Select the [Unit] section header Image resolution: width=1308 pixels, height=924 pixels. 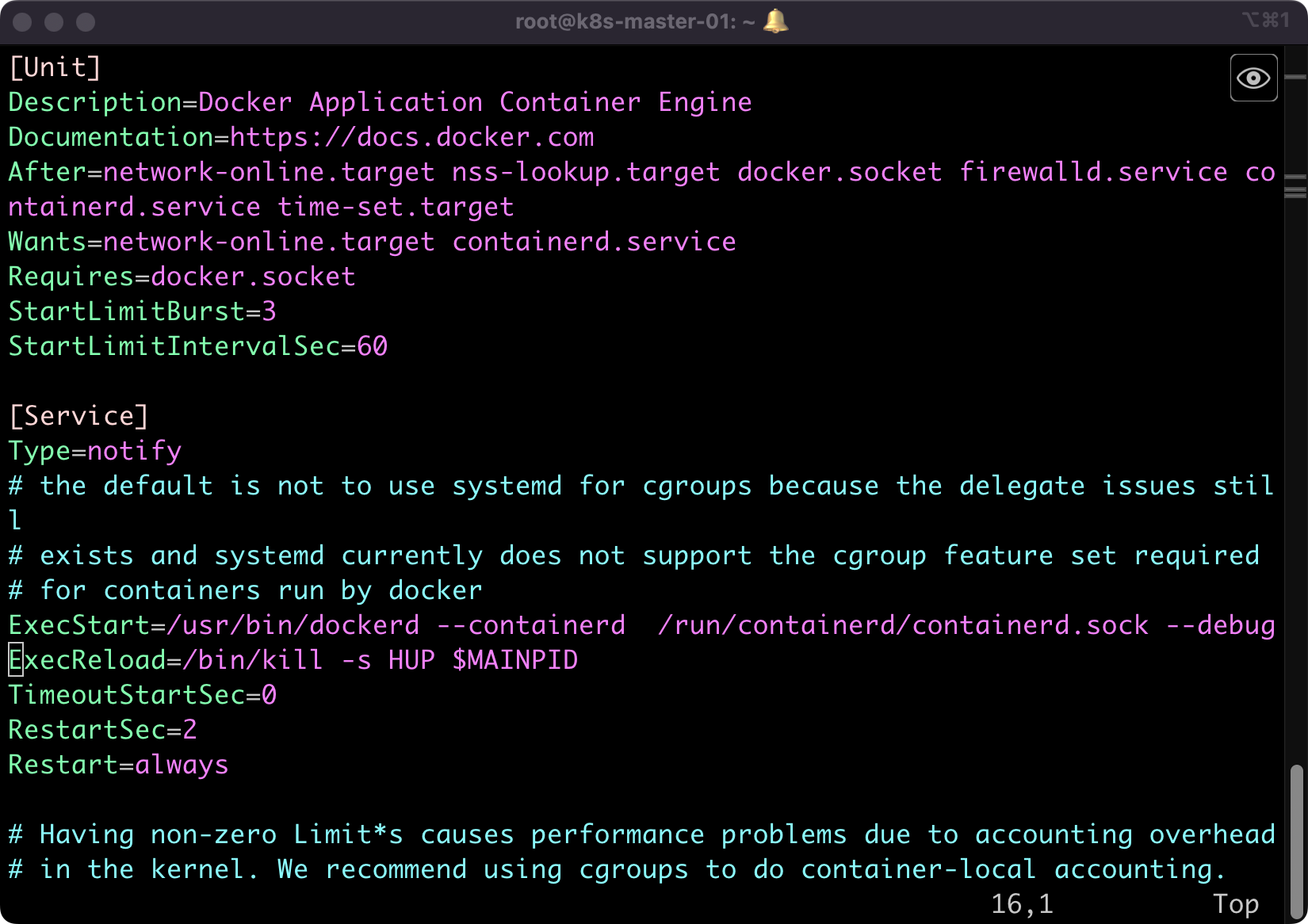(53, 67)
